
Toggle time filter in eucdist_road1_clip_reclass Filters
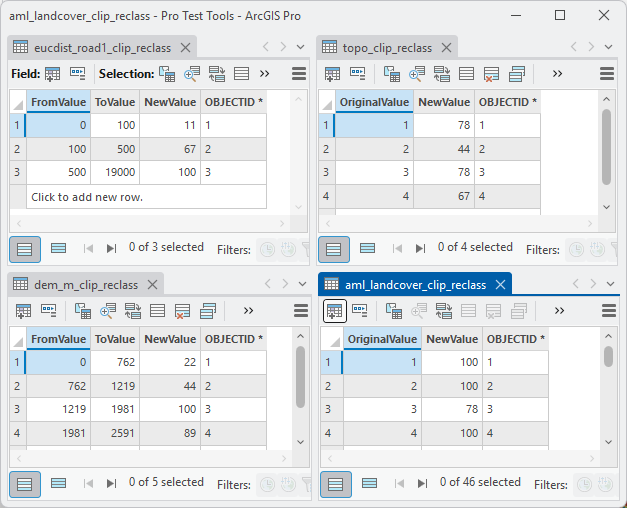(x=268, y=250)
